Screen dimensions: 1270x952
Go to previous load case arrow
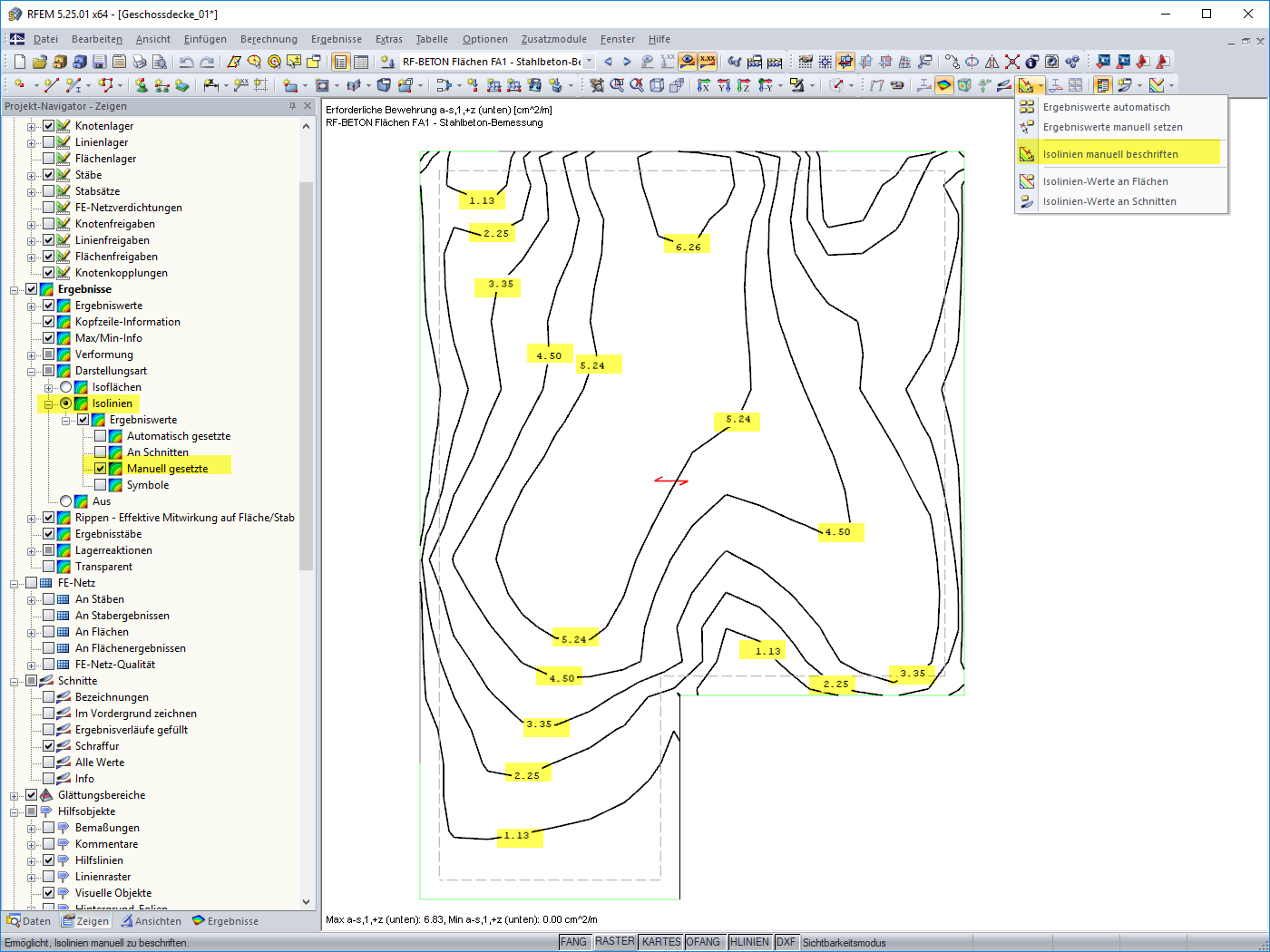608,62
